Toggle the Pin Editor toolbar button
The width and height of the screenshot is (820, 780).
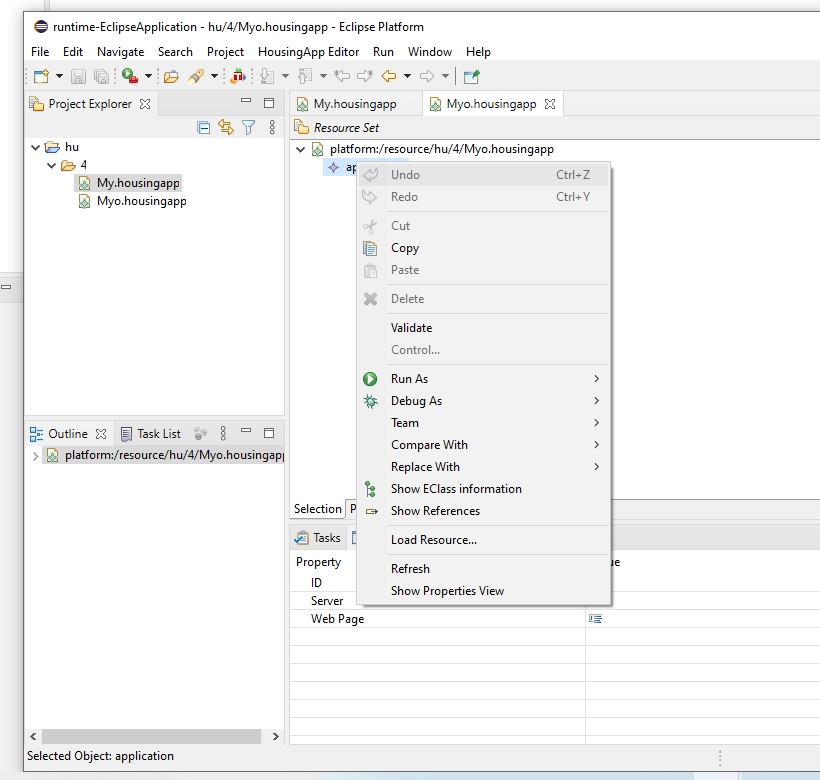click(472, 76)
